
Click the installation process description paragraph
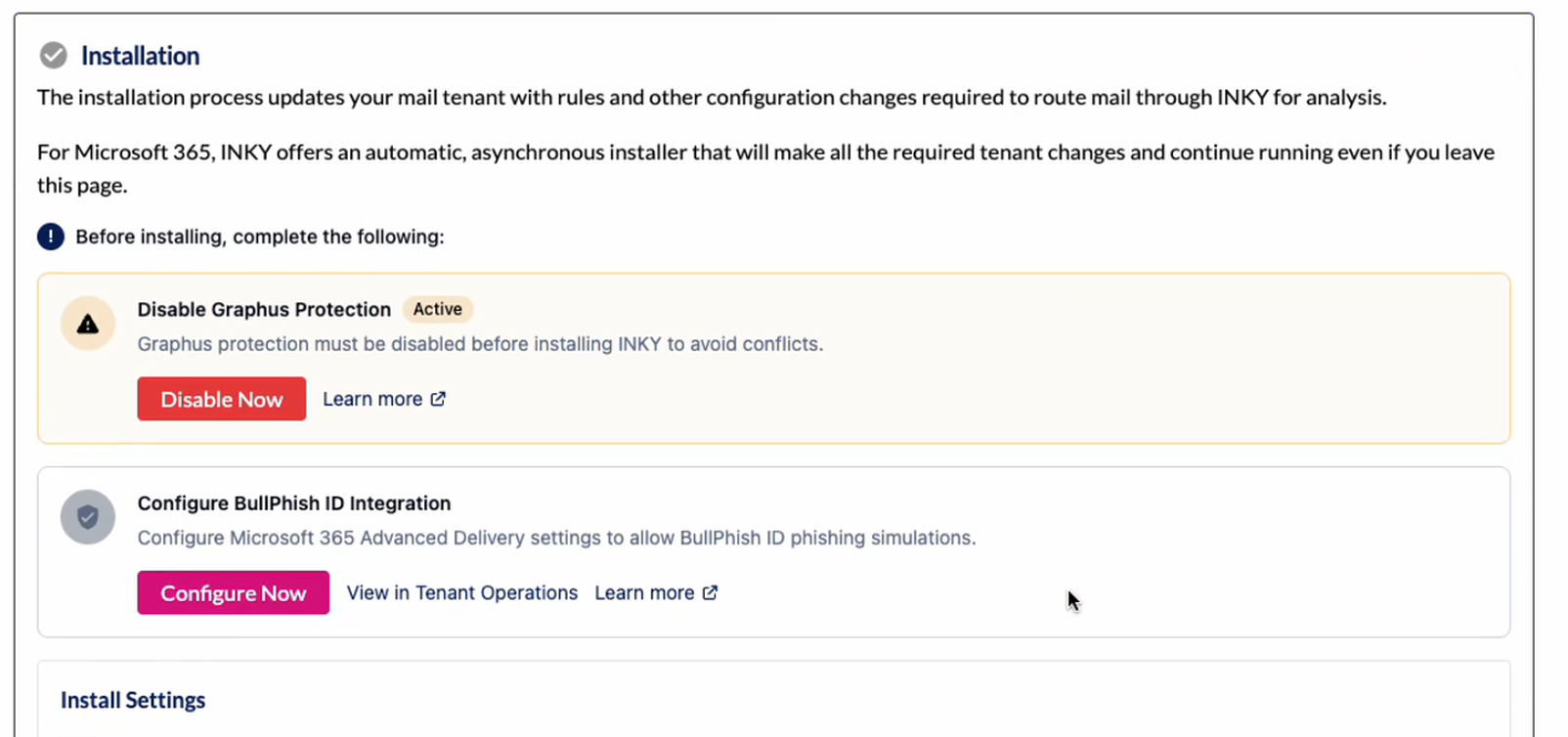(712, 97)
